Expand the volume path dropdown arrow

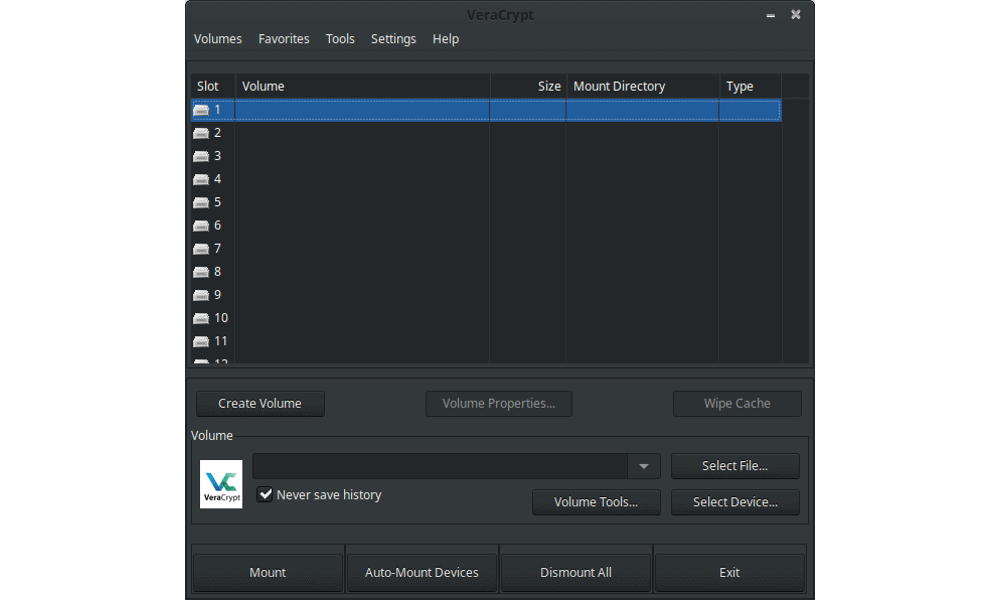[643, 466]
